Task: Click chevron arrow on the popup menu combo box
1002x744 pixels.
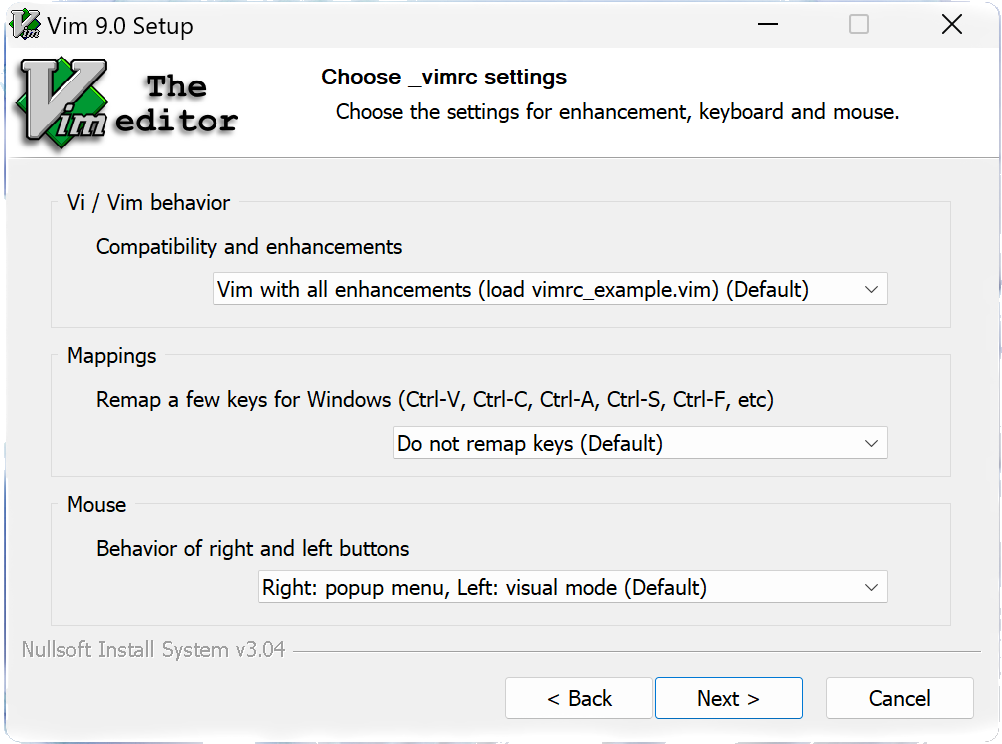Action: 871,587
